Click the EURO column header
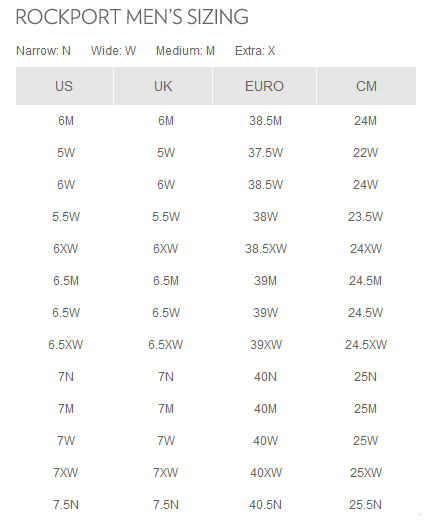Image resolution: width=439 pixels, height=530 pixels. click(x=264, y=86)
